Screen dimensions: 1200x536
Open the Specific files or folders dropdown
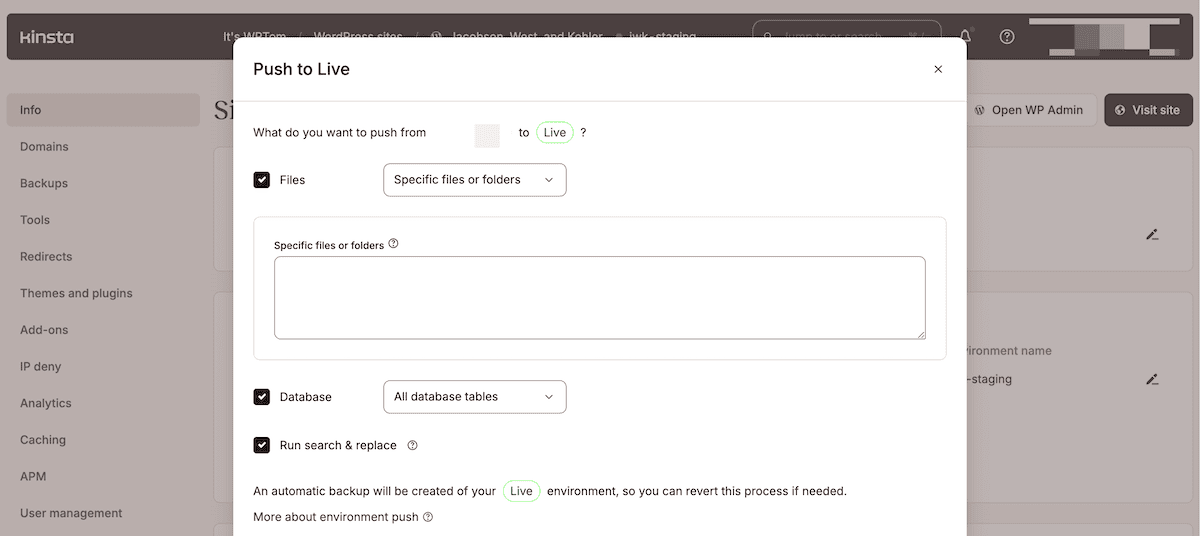click(x=475, y=180)
